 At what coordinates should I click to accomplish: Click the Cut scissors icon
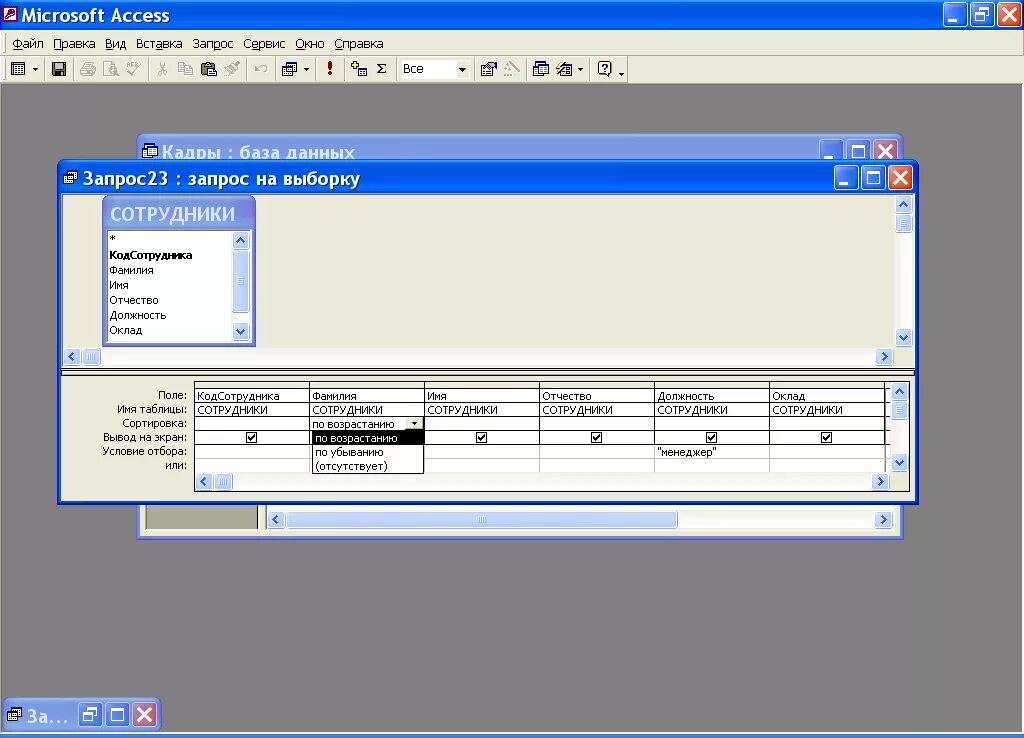click(162, 69)
